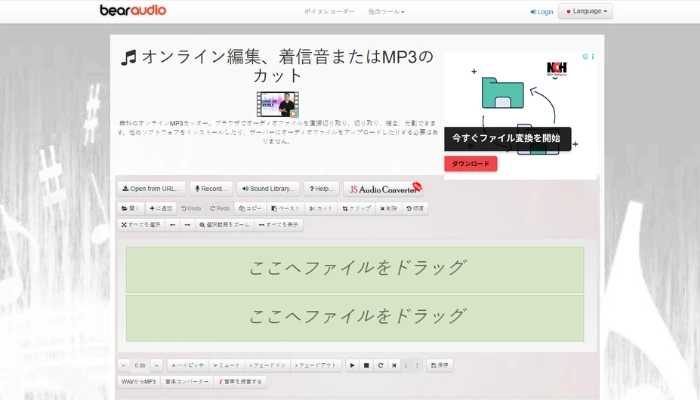Open the JS Audio Converter link
Screen dimensions: 700x400
pyautogui.click(x=383, y=189)
